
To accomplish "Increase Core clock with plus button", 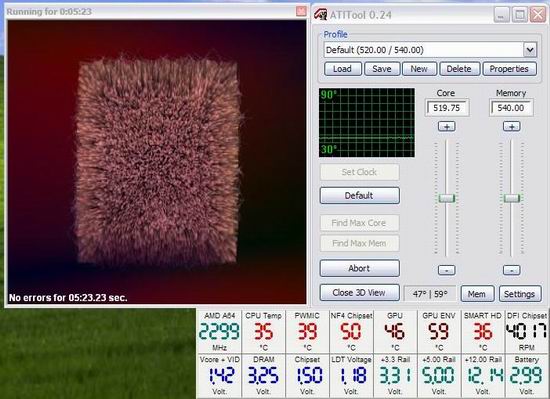I will (447, 127).
